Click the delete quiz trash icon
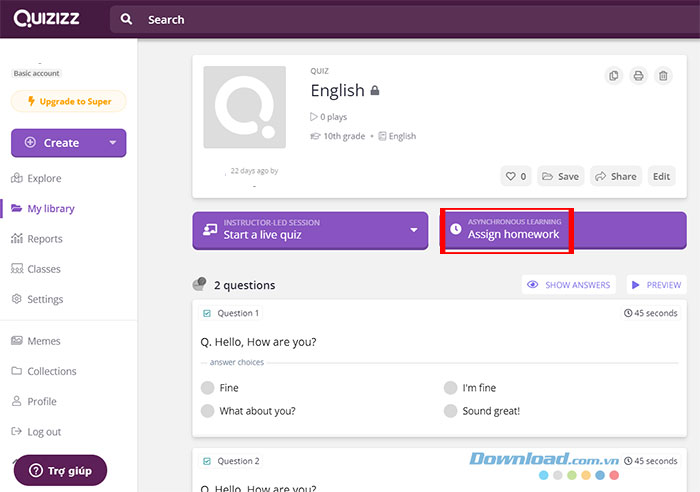 (663, 76)
